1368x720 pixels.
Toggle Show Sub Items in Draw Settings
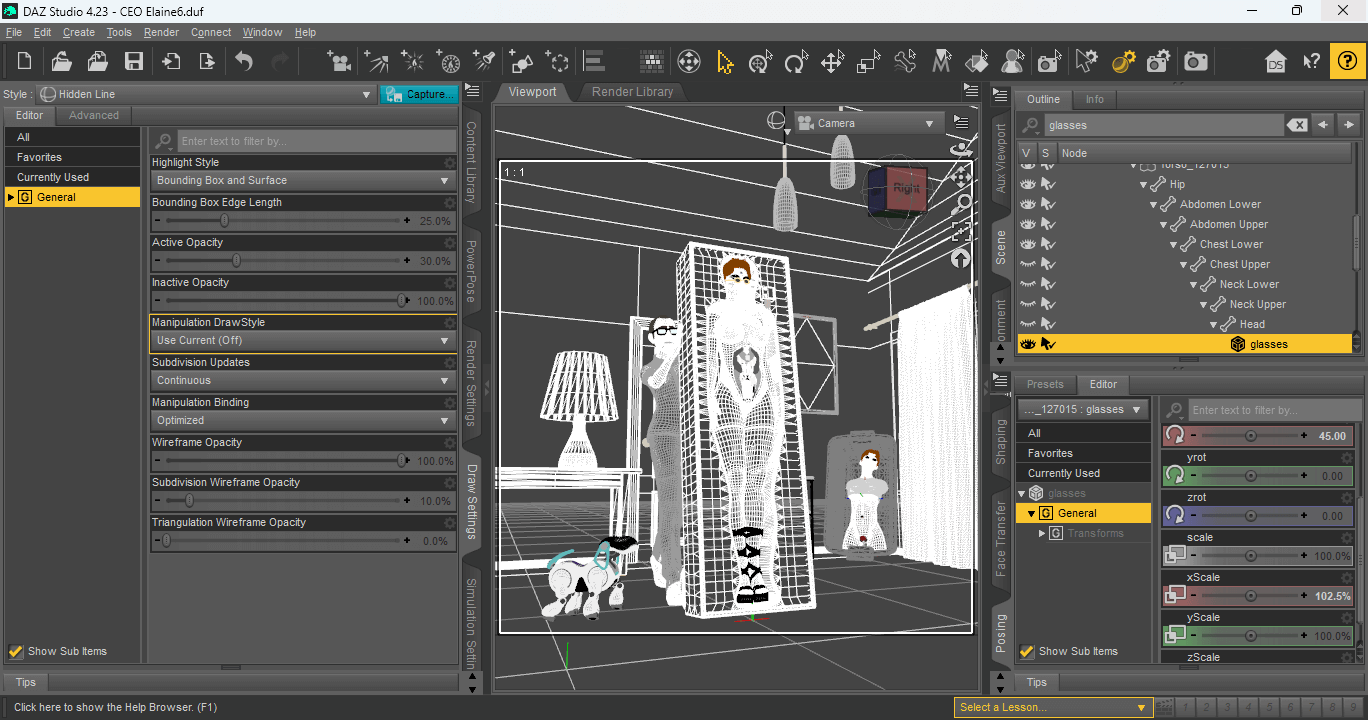tap(16, 651)
